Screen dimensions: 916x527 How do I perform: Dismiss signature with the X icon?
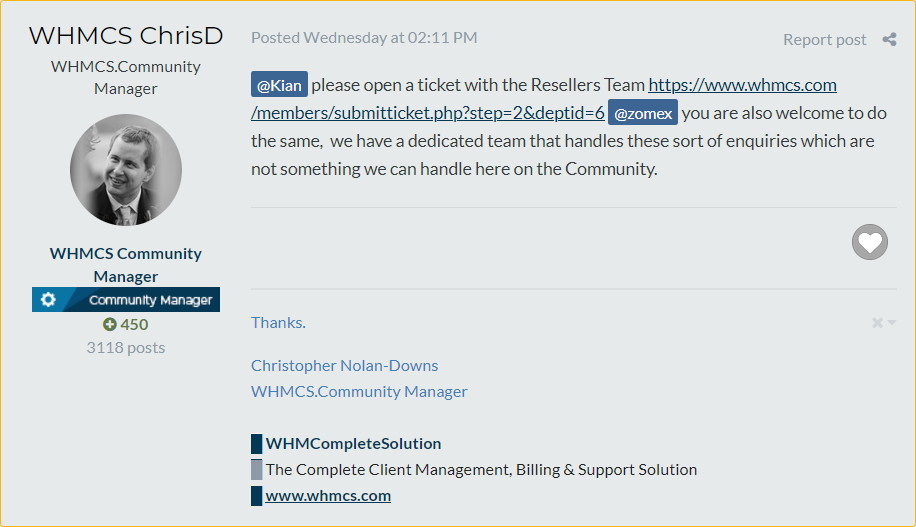tap(877, 323)
